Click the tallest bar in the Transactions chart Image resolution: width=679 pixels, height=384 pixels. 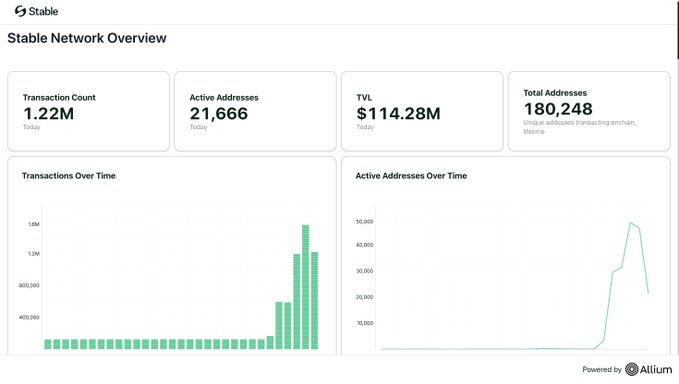point(306,287)
